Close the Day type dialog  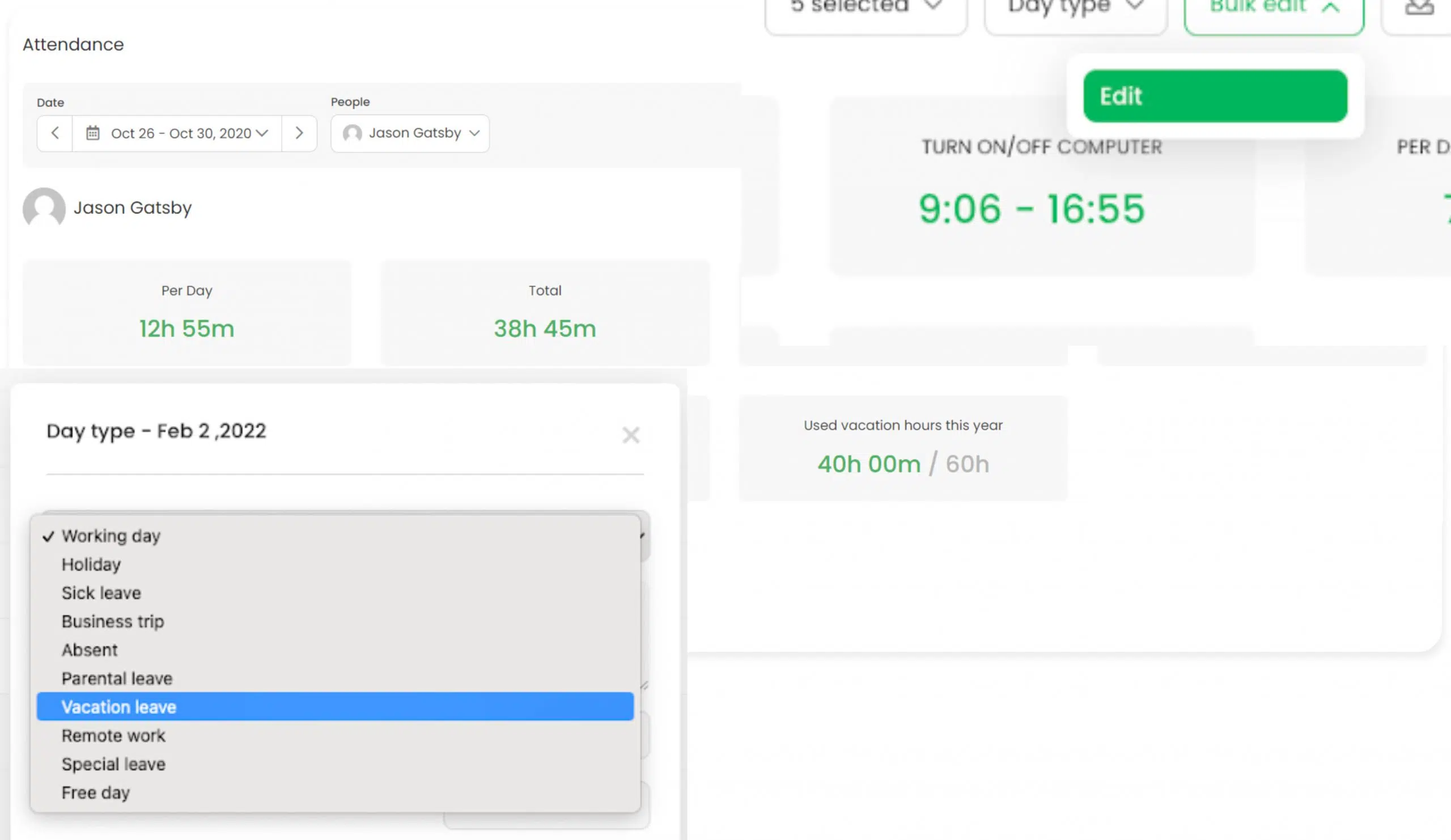point(631,435)
